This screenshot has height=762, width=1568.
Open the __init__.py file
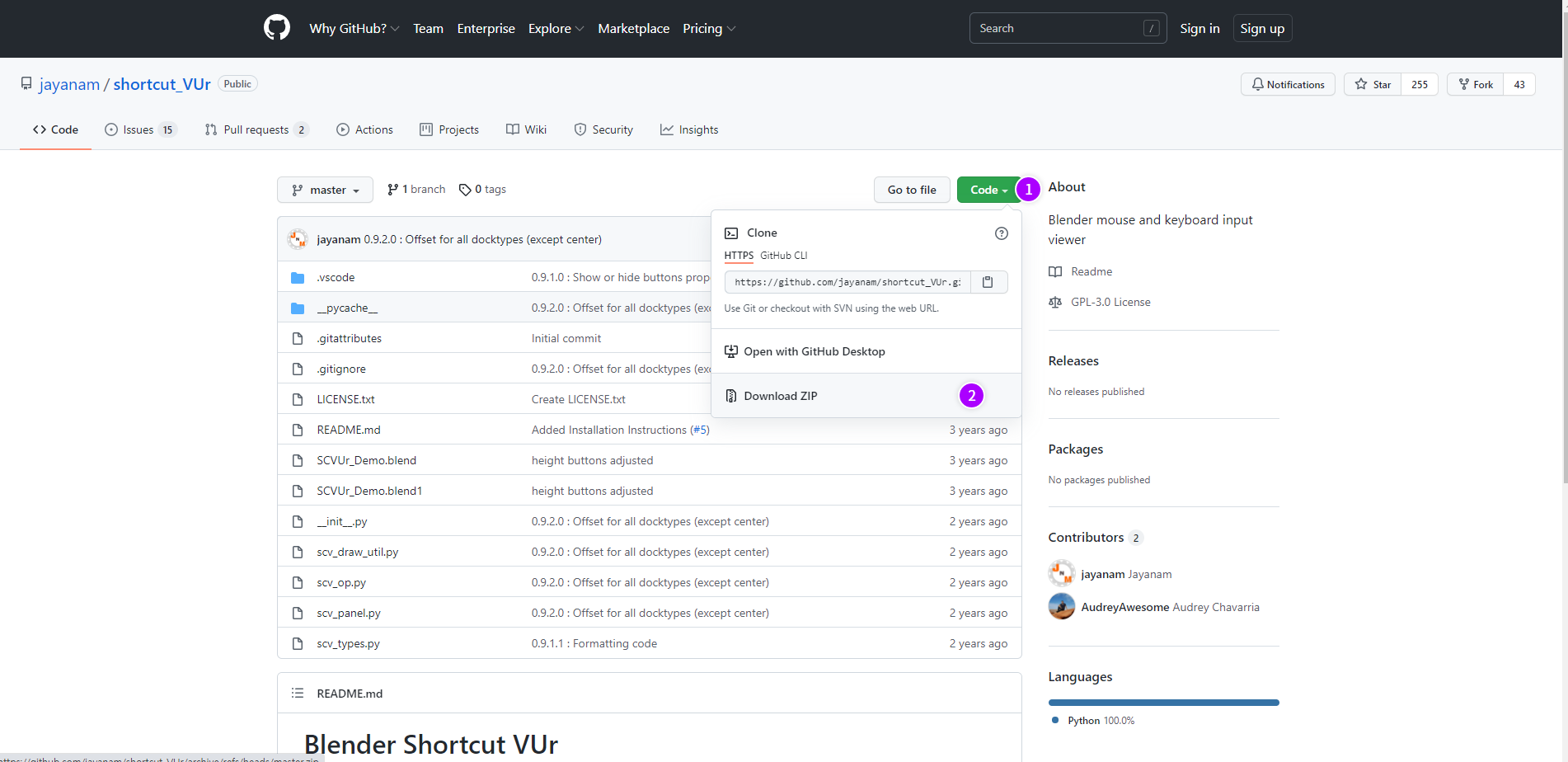pos(342,521)
